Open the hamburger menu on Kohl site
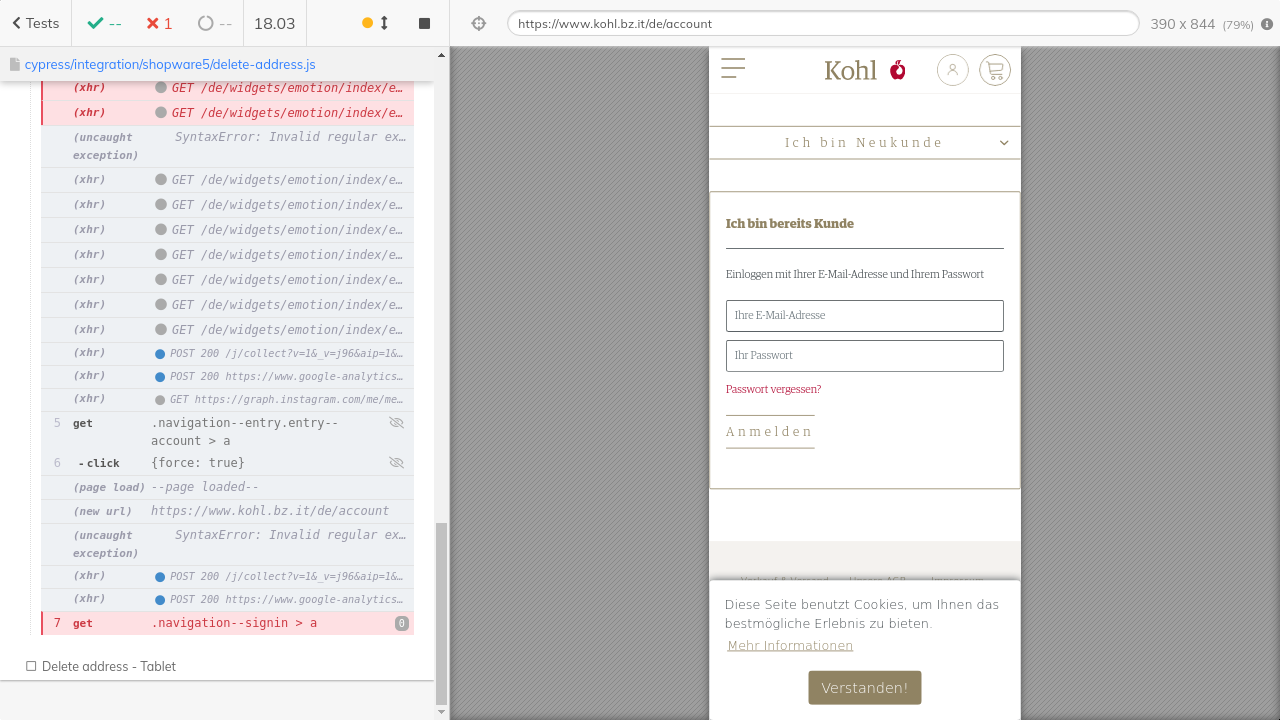Image resolution: width=1280 pixels, height=720 pixels. tap(733, 68)
